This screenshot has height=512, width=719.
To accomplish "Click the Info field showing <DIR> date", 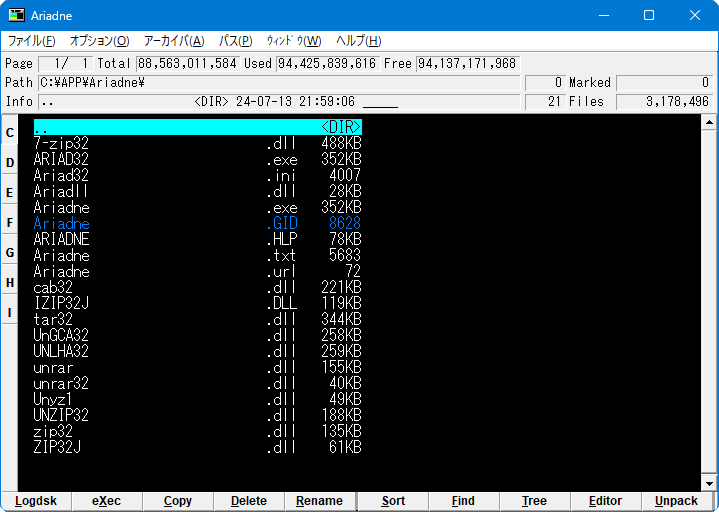I will [x=279, y=101].
